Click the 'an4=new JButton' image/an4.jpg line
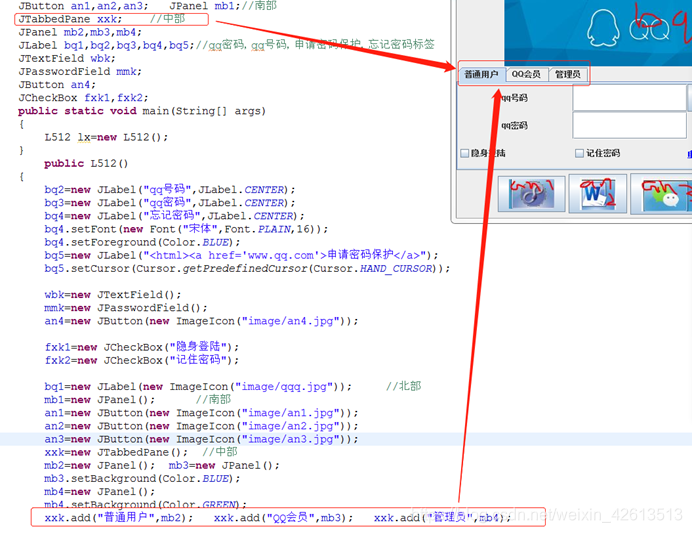 coord(201,321)
